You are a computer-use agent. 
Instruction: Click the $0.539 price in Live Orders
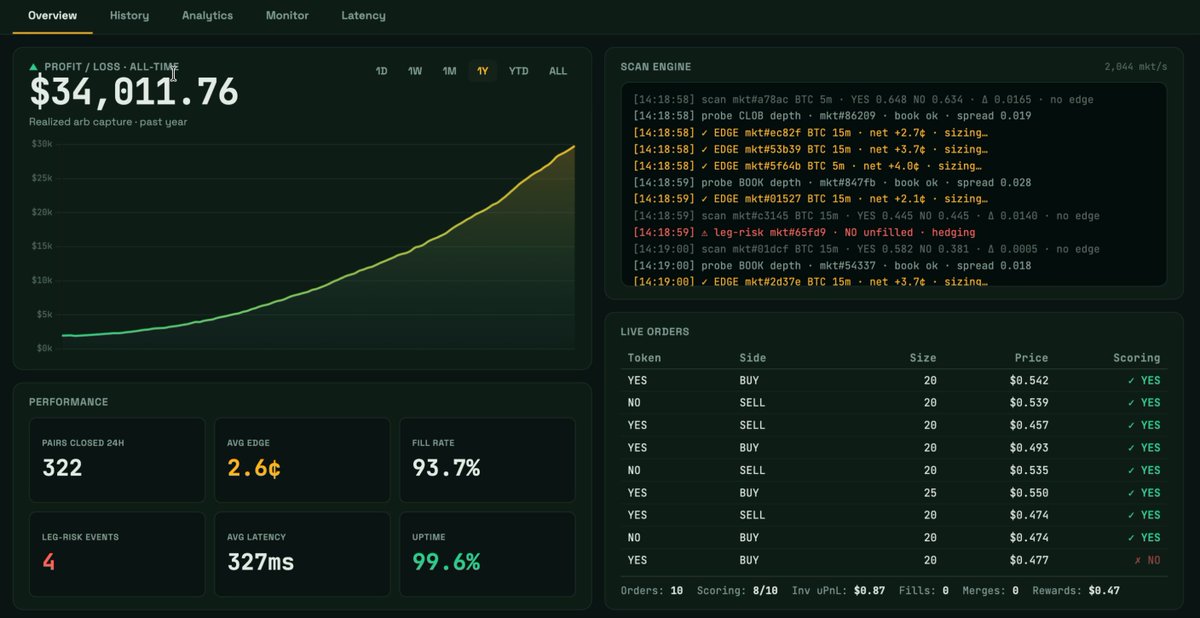[x=1031, y=403]
